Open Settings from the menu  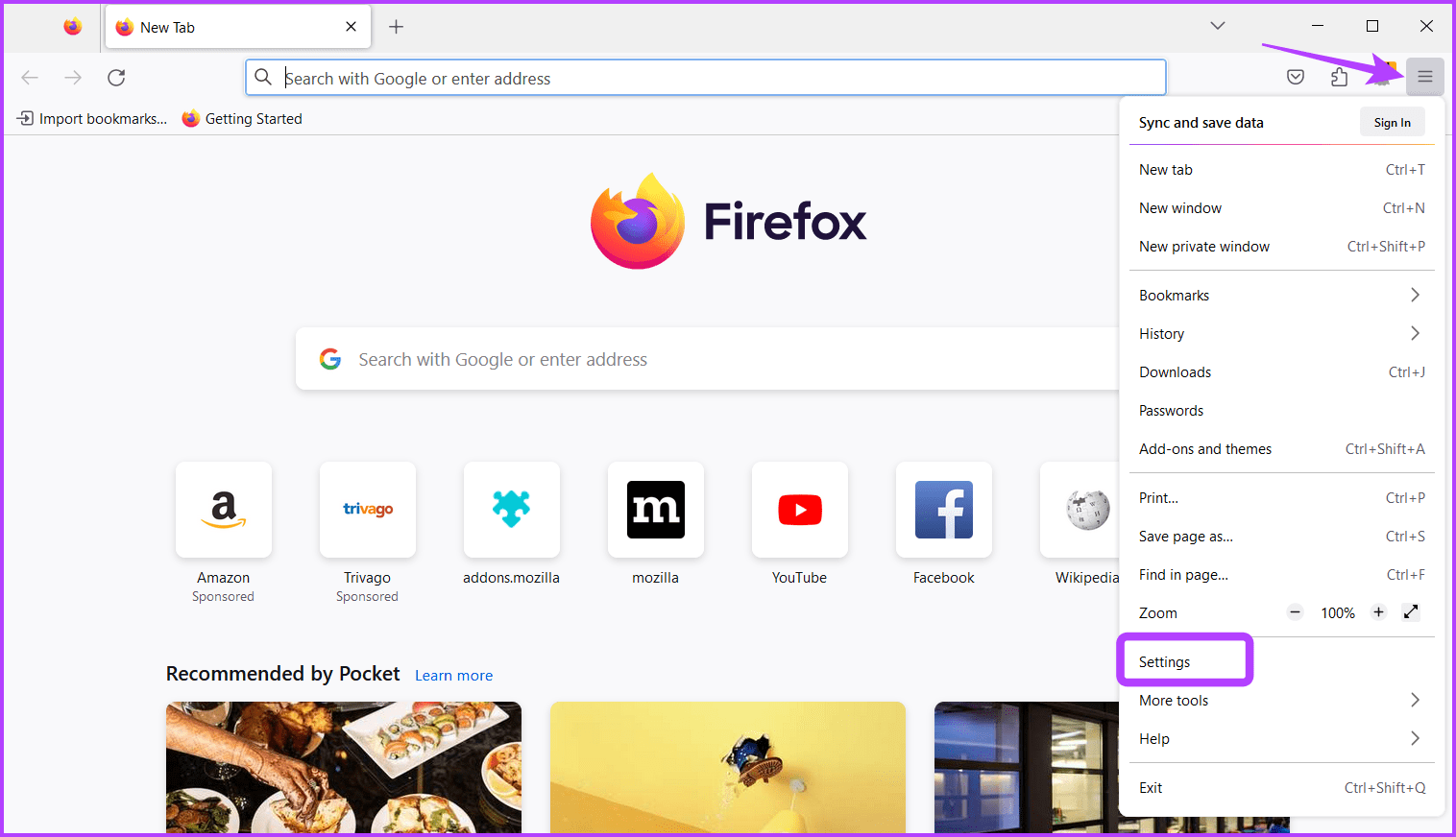click(1282, 662)
